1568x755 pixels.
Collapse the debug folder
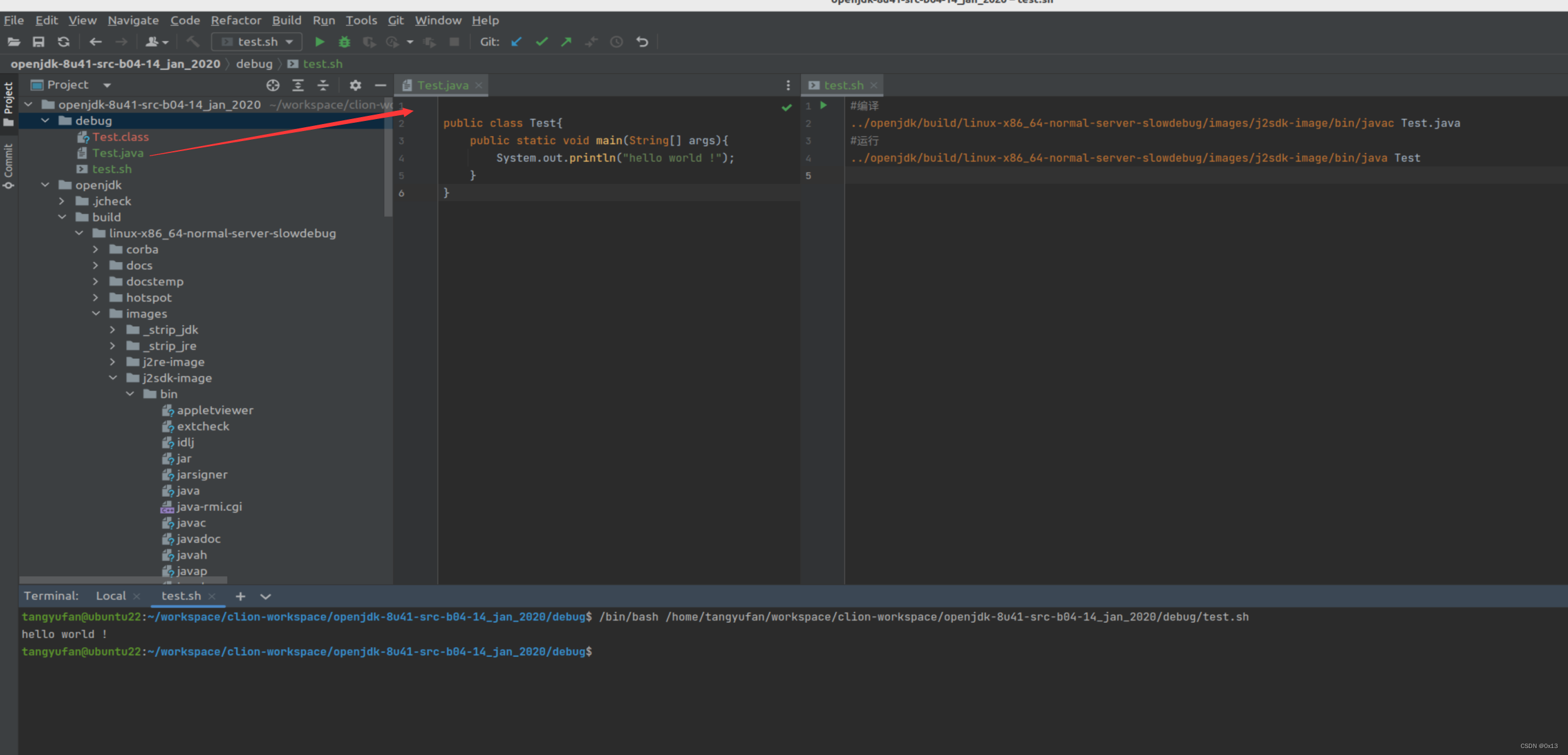(x=45, y=121)
